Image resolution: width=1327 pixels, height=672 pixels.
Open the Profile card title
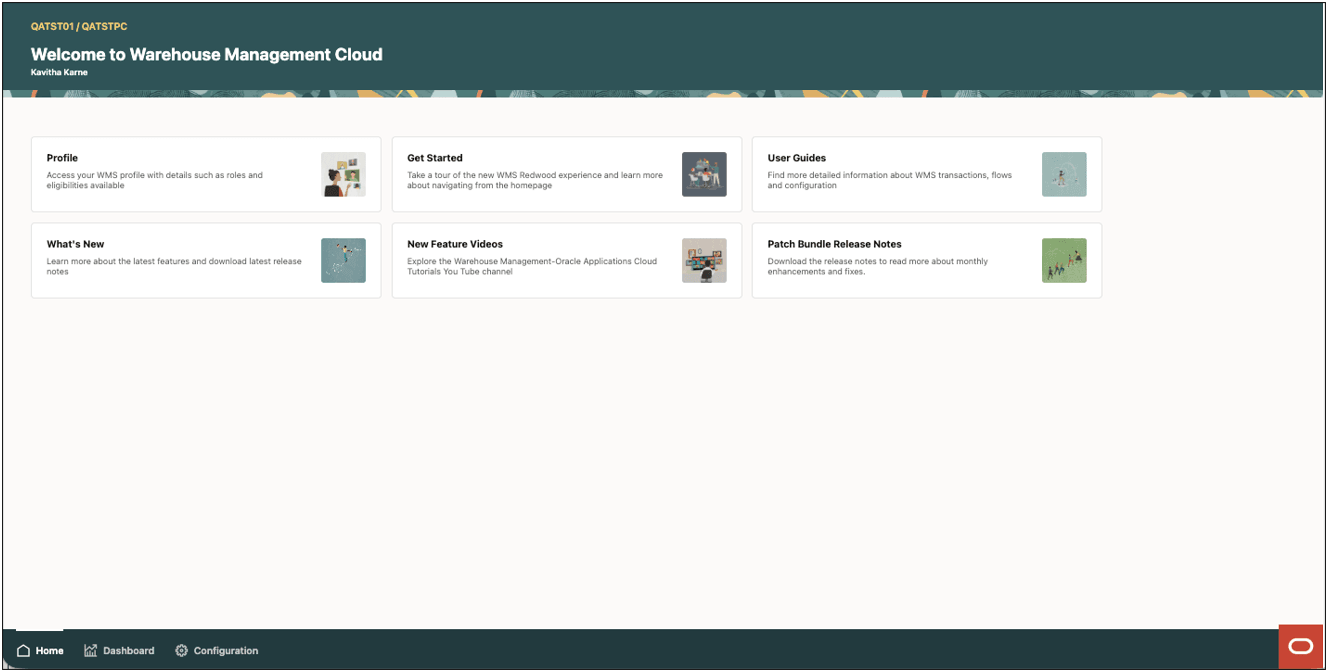coord(62,158)
